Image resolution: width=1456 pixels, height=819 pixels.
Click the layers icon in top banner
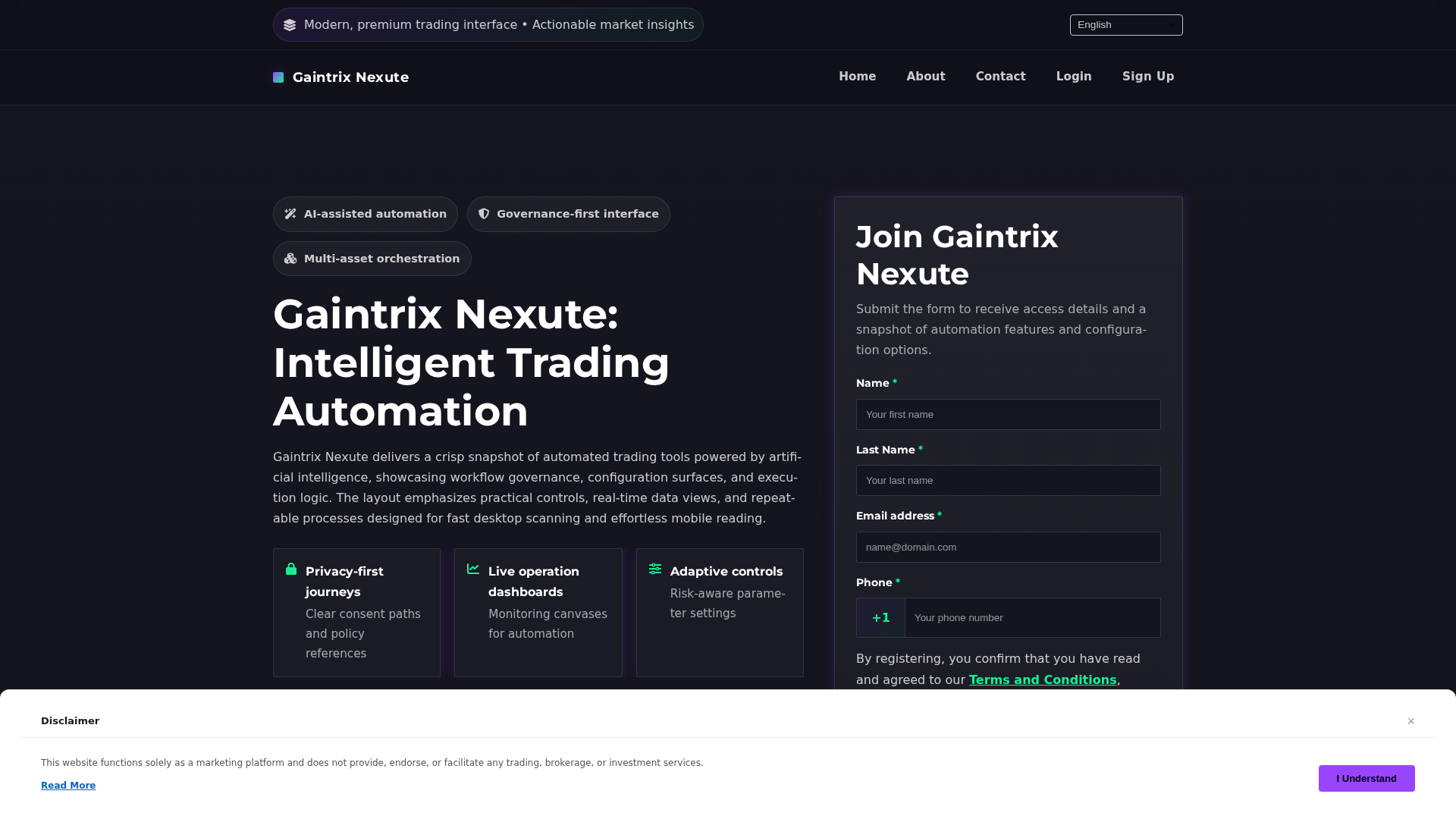coord(290,25)
